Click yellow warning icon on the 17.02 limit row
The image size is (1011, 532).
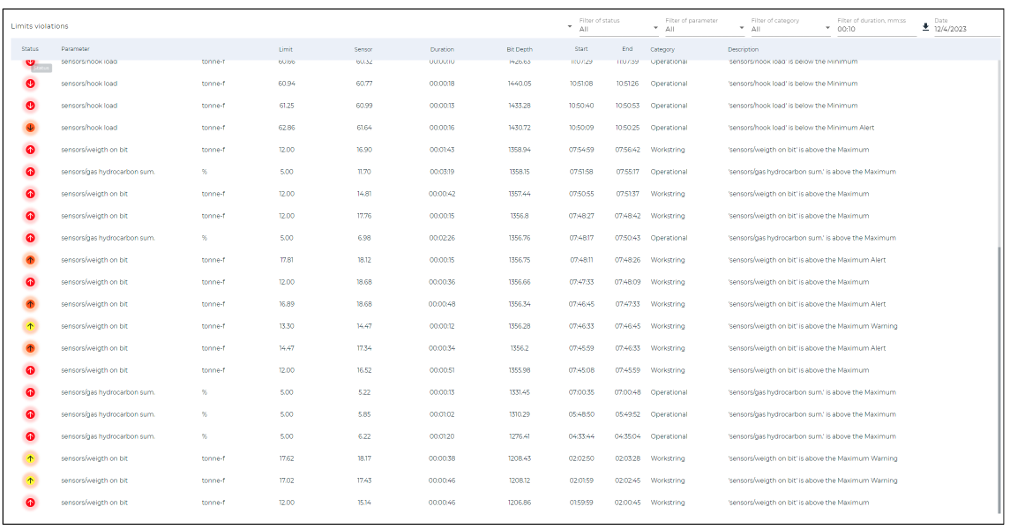coord(30,480)
